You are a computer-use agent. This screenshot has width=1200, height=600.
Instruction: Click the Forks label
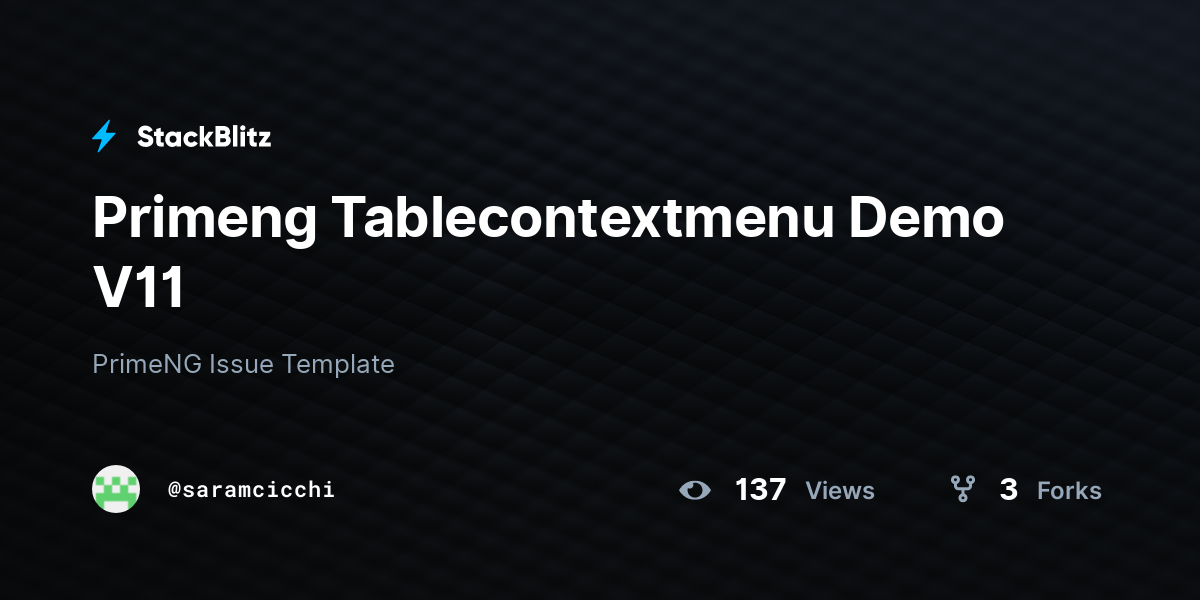[1069, 491]
